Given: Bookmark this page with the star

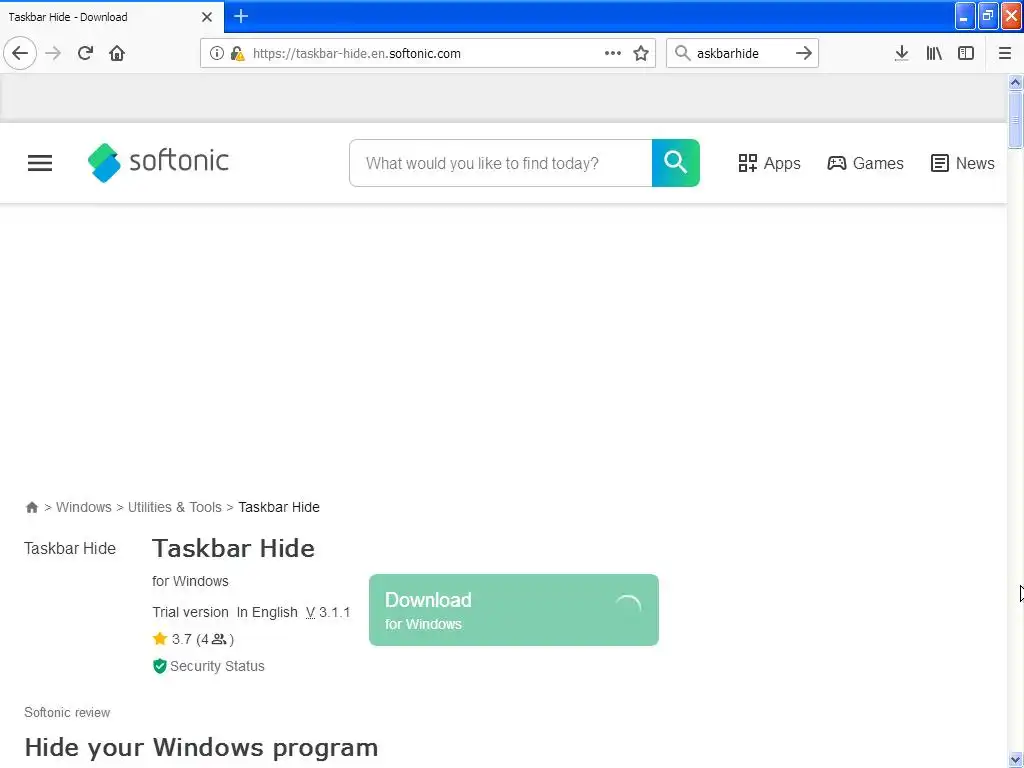Looking at the screenshot, I should pyautogui.click(x=641, y=53).
